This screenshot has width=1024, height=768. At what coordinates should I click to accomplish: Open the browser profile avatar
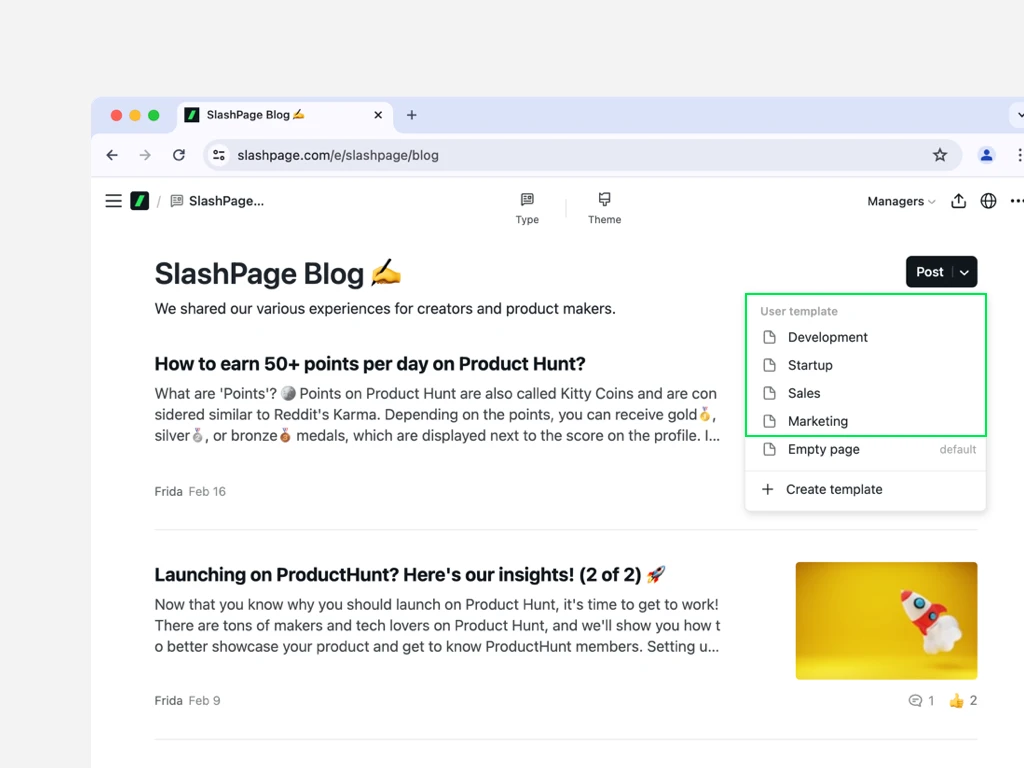coord(986,155)
